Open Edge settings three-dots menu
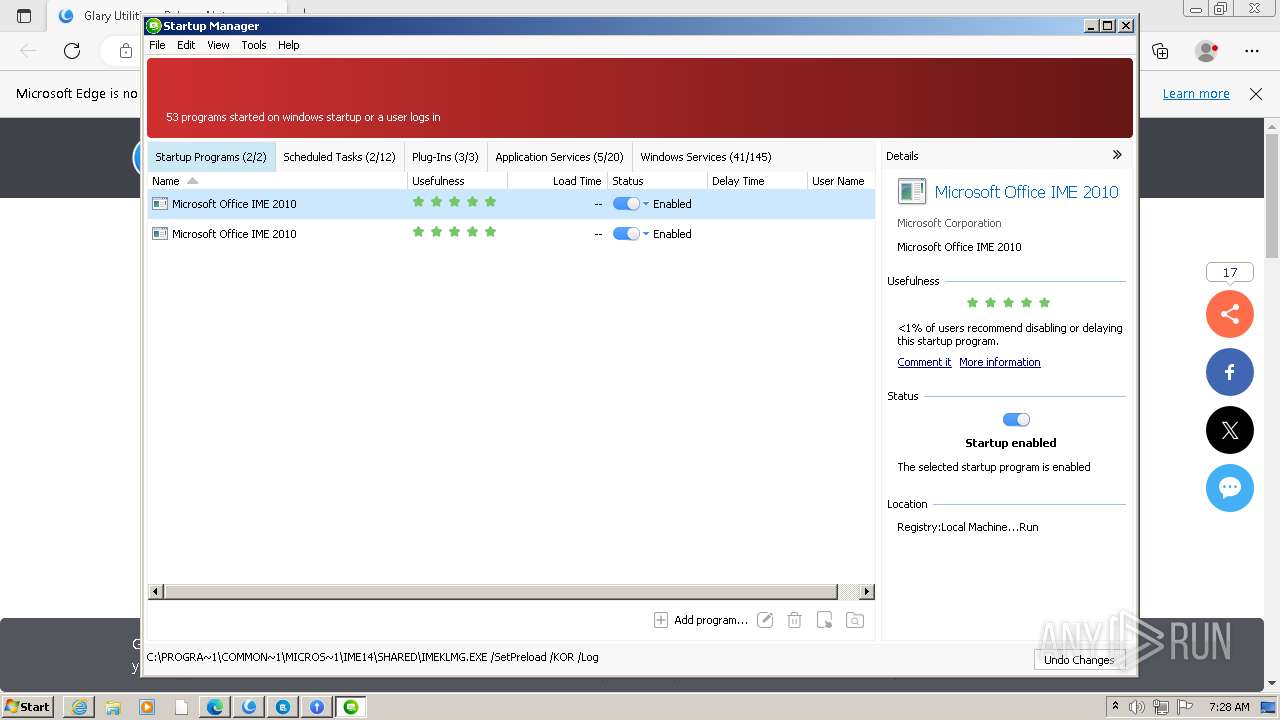1280x720 pixels. tap(1252, 51)
